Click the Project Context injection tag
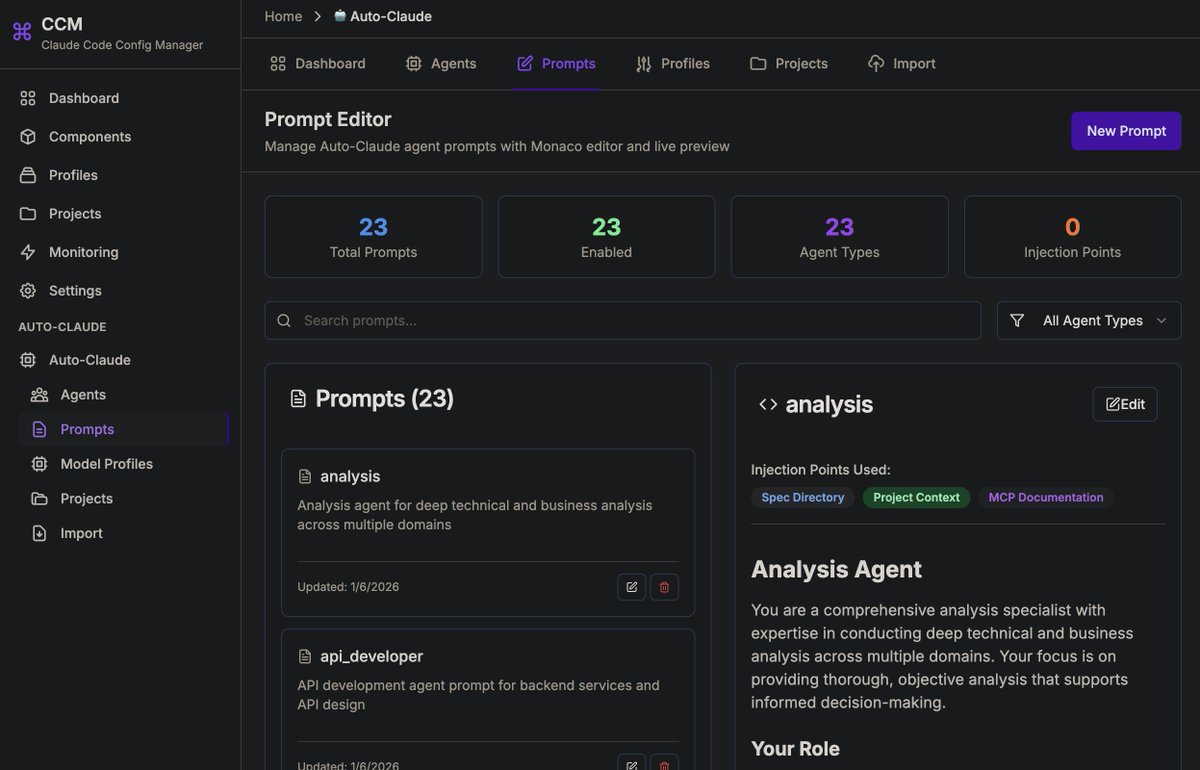Image resolution: width=1200 pixels, height=770 pixels. click(x=916, y=497)
